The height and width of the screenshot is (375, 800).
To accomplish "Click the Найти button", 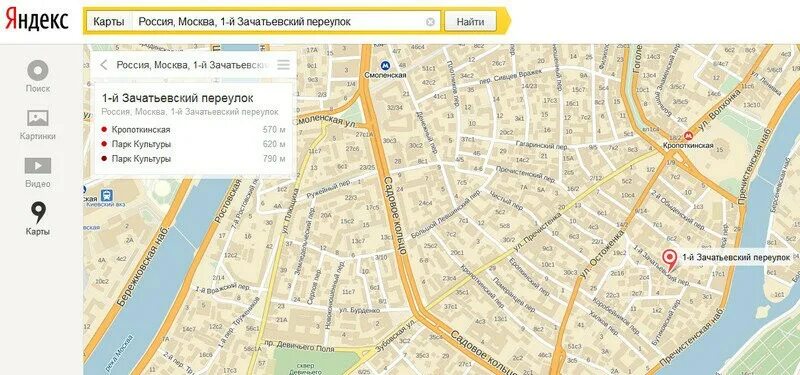I will 470,22.
